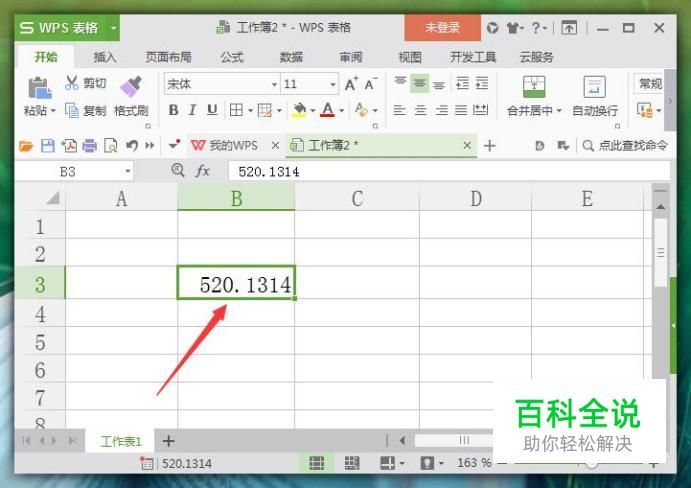This screenshot has height=488, width=691.
Task: Switch to normal view in status bar
Action: tap(316, 463)
